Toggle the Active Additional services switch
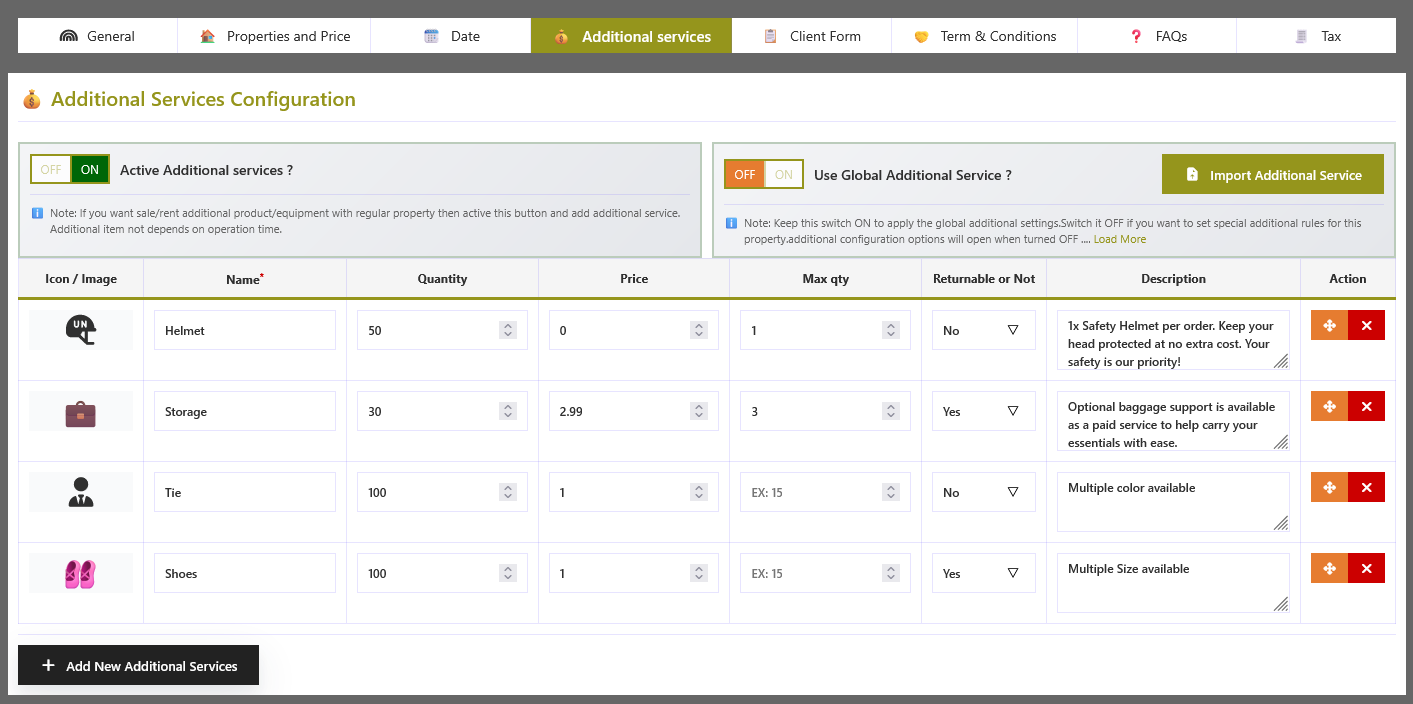This screenshot has width=1413, height=704. tap(70, 169)
